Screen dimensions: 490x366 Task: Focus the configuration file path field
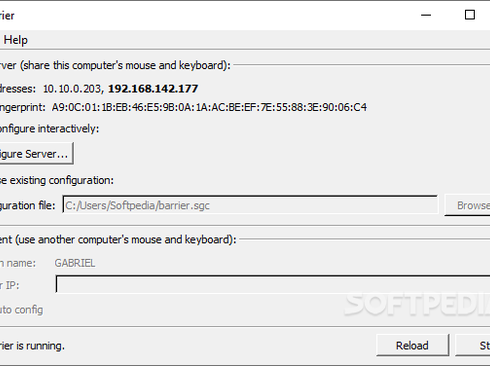coord(250,205)
